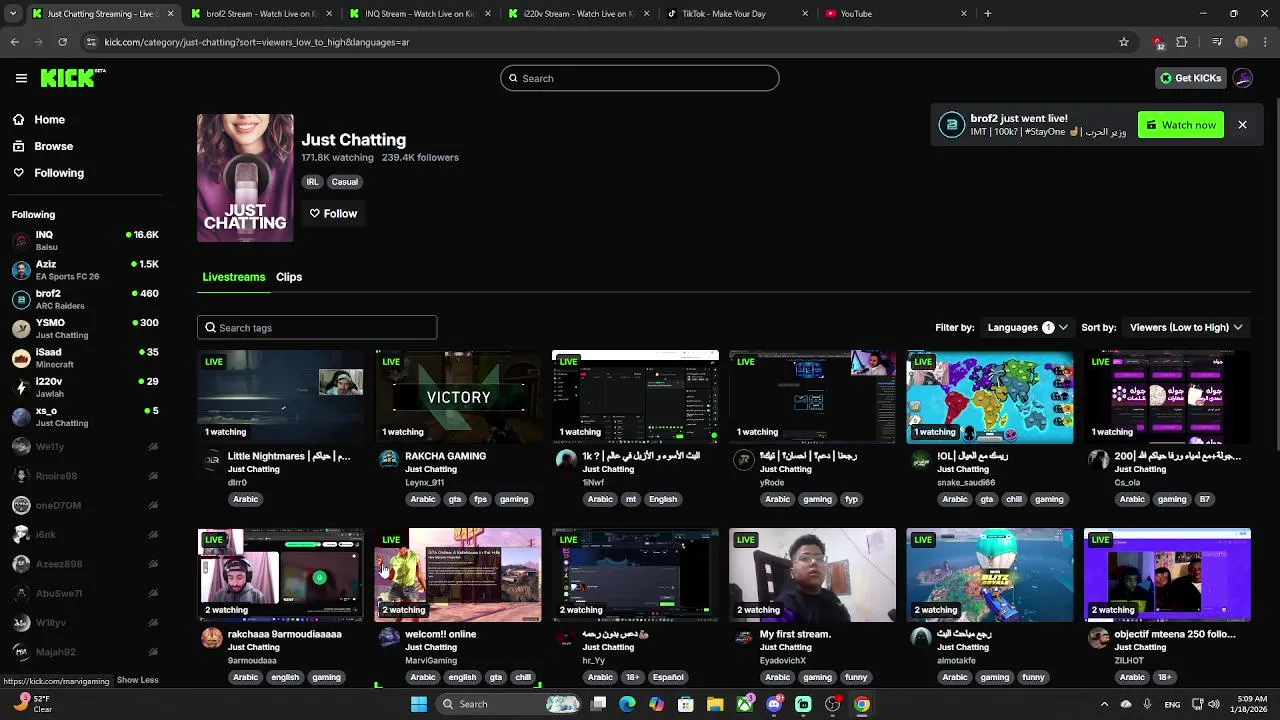Click fyp tag under yRode stream
Image resolution: width=1280 pixels, height=720 pixels.
pos(851,499)
